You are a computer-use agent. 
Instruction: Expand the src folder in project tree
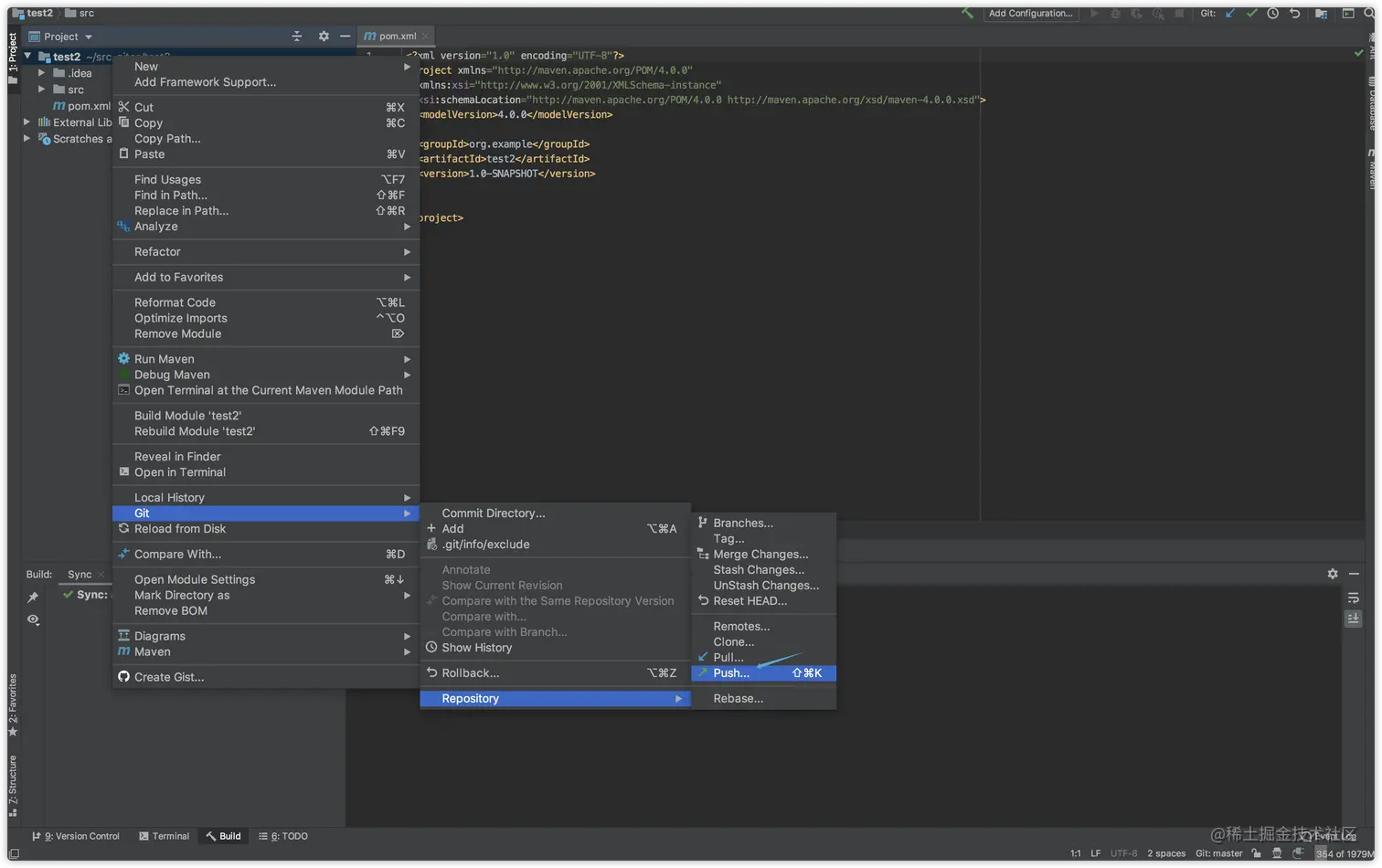click(41, 90)
